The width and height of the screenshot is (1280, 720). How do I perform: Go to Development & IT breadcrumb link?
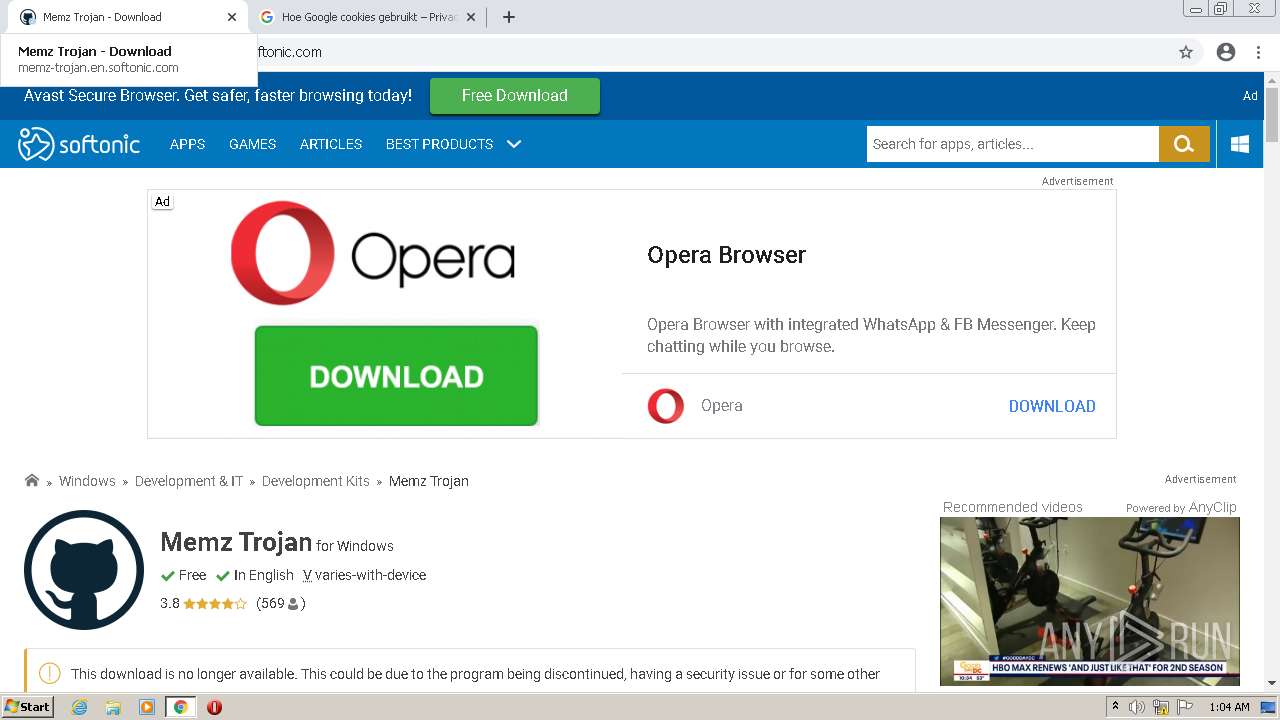[189, 481]
